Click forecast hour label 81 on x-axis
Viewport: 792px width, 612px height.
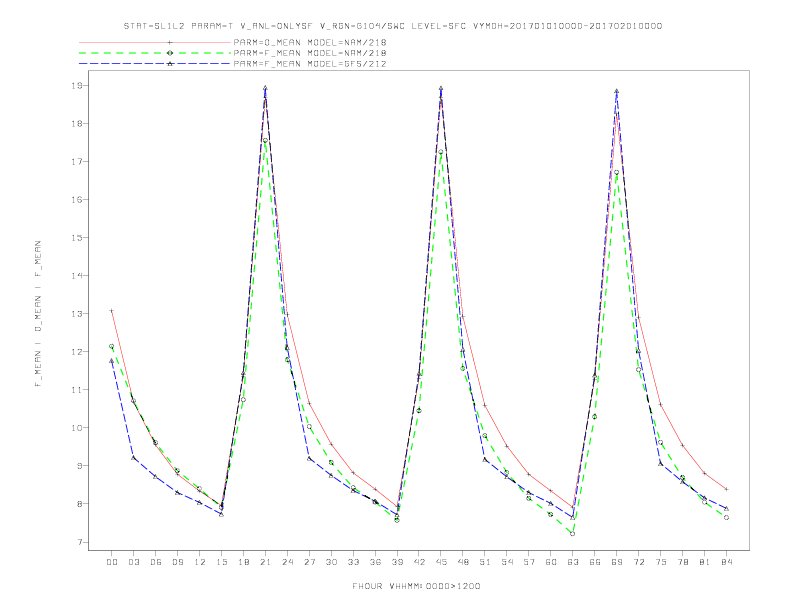pos(705,562)
